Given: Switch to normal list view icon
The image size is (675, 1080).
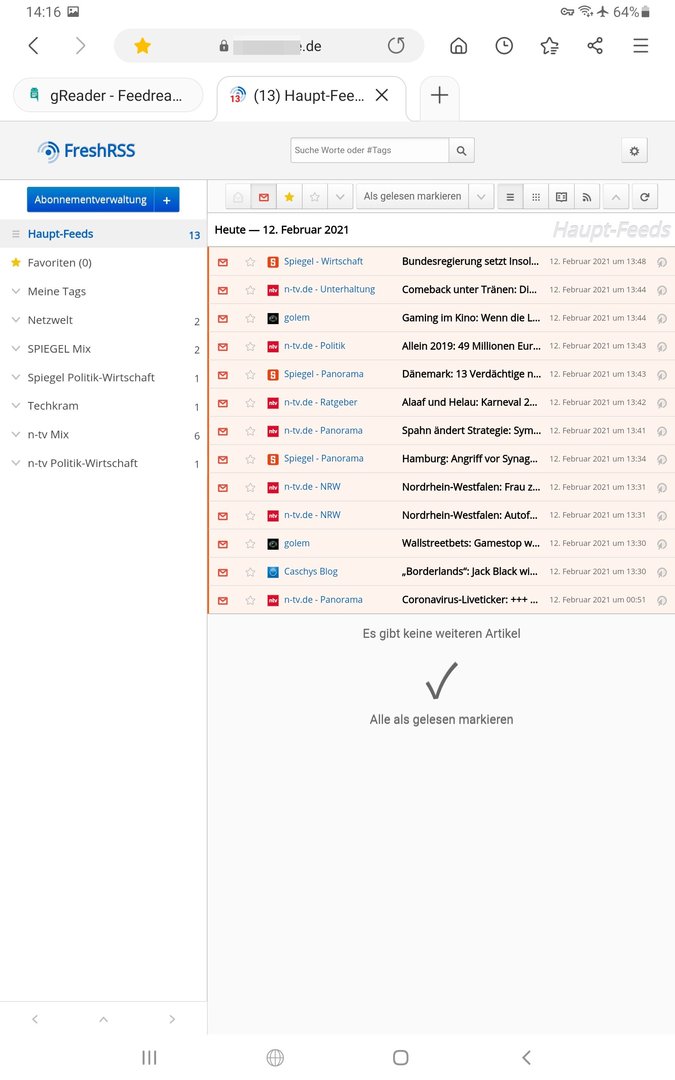Looking at the screenshot, I should [x=510, y=197].
